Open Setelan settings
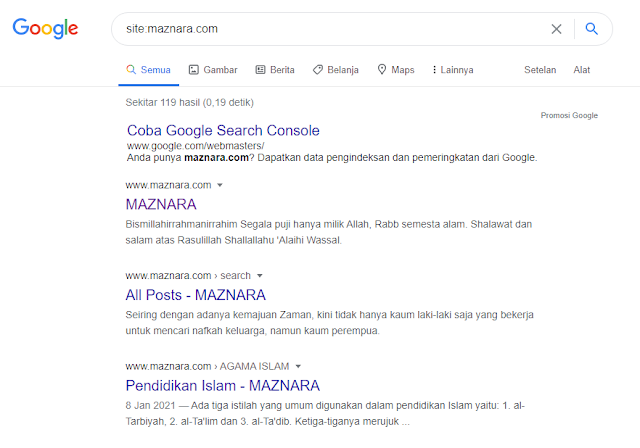Screen dimensions: 640x448 (x=540, y=70)
